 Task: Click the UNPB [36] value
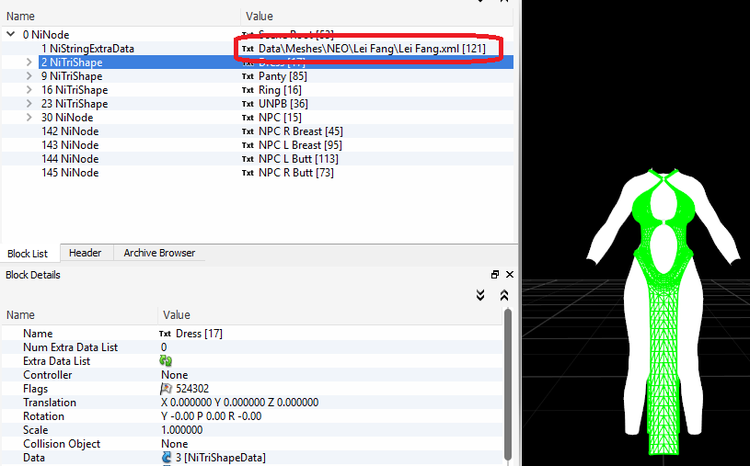pyautogui.click(x=283, y=104)
